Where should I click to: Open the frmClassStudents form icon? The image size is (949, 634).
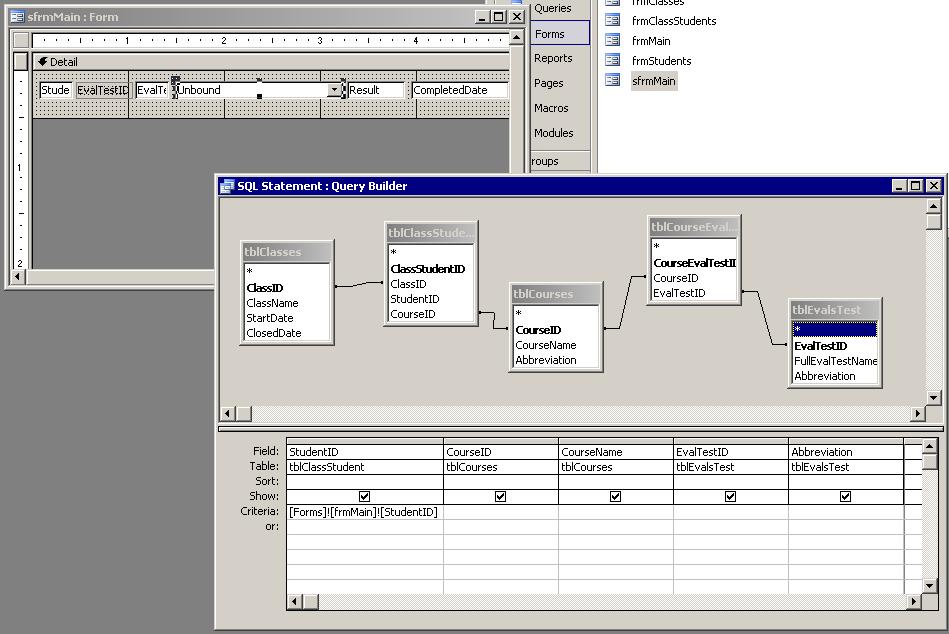(613, 21)
